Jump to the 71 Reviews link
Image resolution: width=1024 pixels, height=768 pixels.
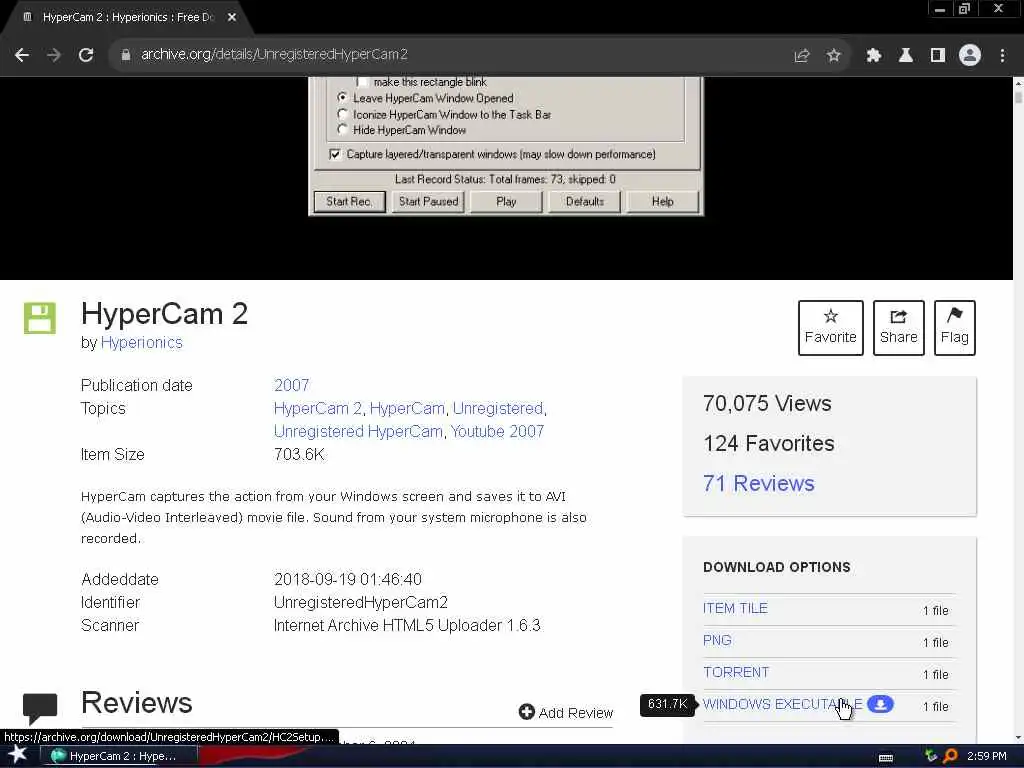click(758, 483)
